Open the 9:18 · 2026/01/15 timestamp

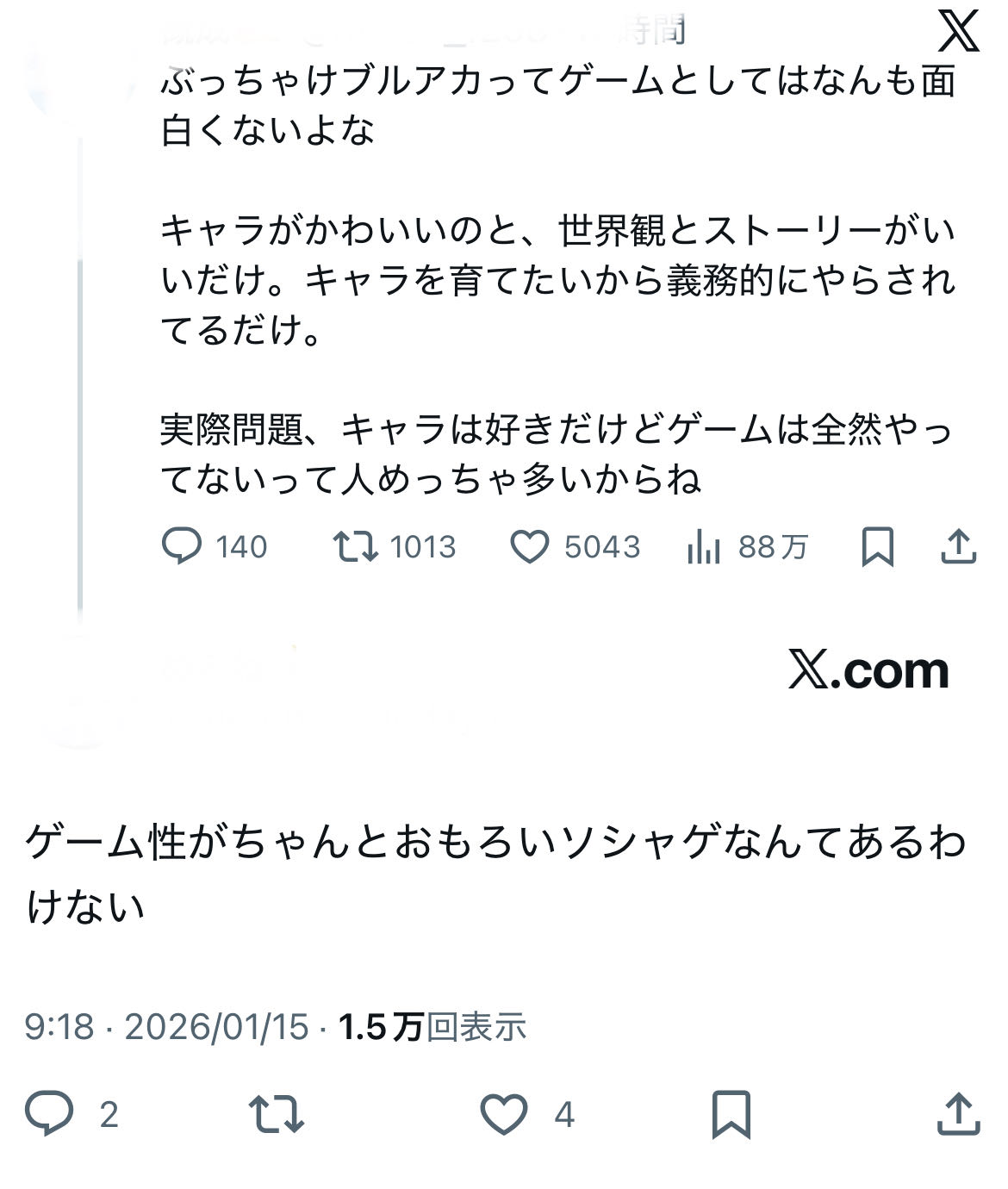(x=166, y=1026)
